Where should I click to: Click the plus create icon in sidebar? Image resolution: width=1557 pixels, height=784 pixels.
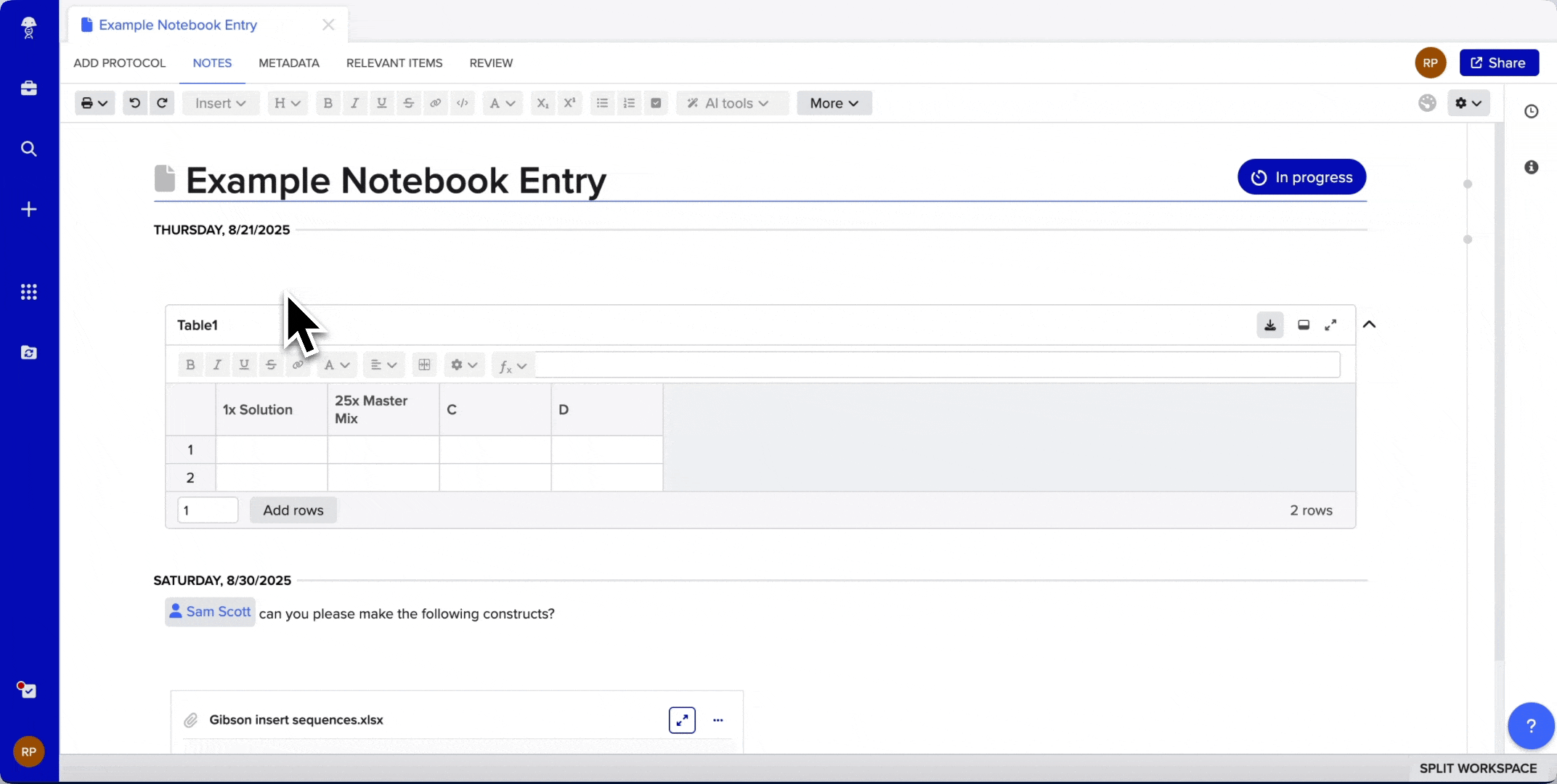point(29,210)
